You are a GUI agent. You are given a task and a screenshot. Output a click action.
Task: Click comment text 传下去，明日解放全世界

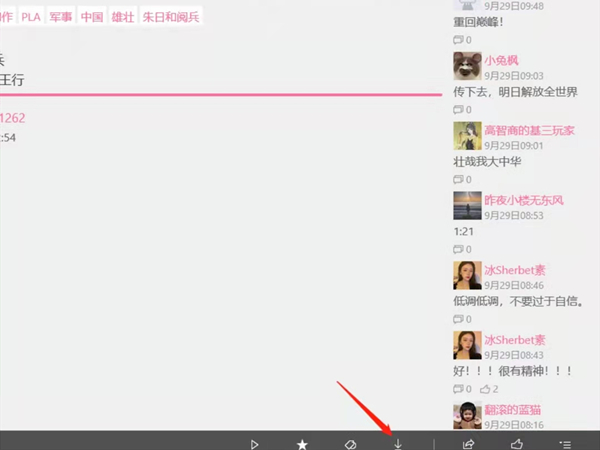515,92
